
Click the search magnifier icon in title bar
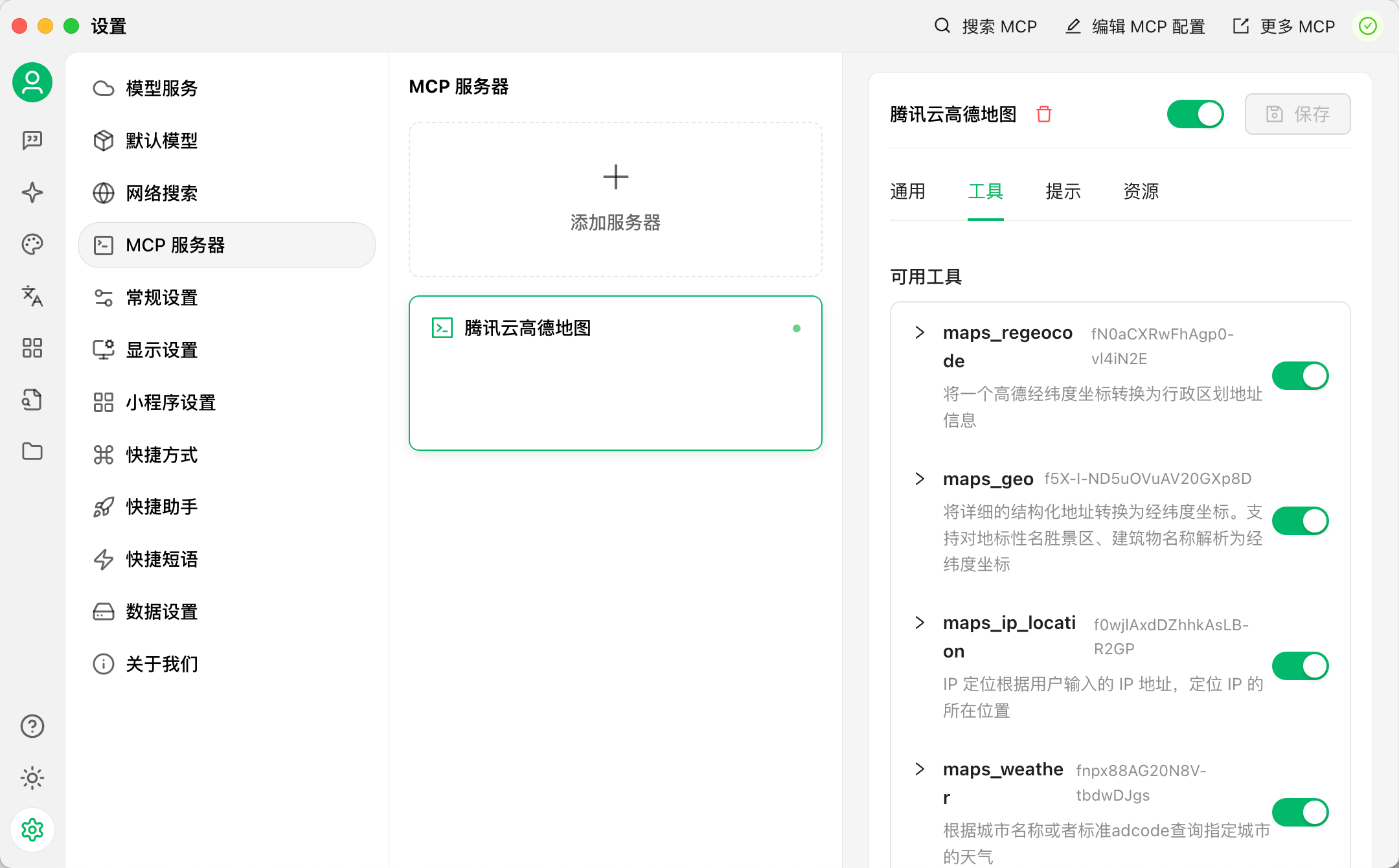942,26
